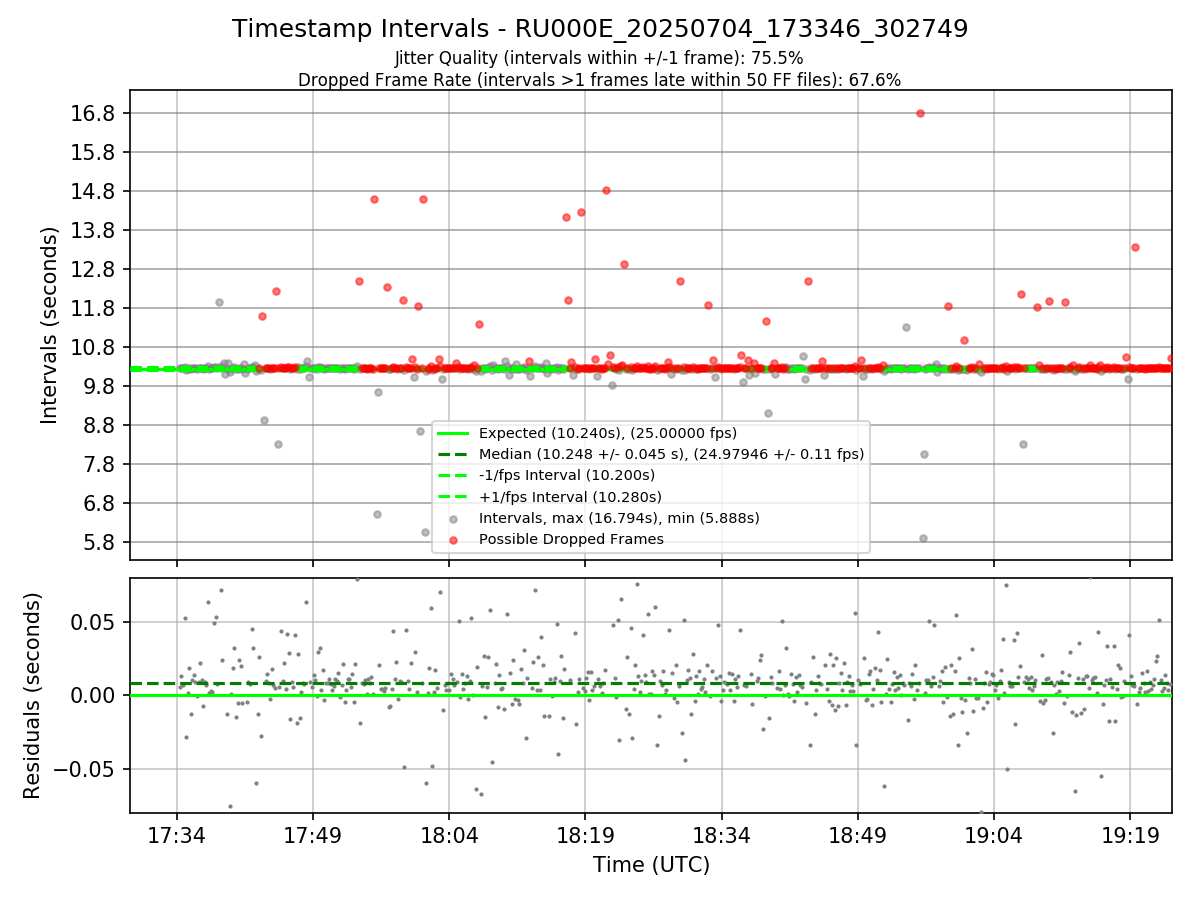This screenshot has width=1200, height=900.
Task: Click legend entry '+1/fps Interval (10.280s)'
Action: click(570, 496)
